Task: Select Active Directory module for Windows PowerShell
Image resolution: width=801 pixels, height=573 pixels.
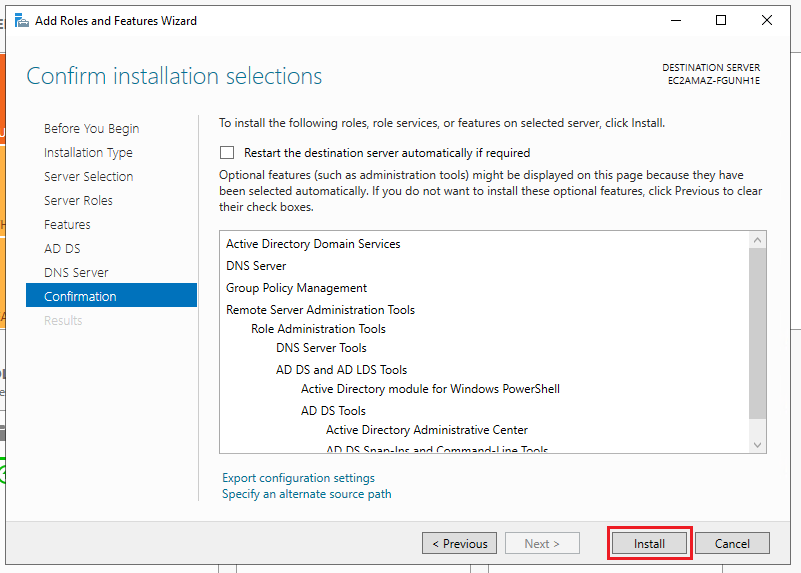Action: (x=430, y=389)
